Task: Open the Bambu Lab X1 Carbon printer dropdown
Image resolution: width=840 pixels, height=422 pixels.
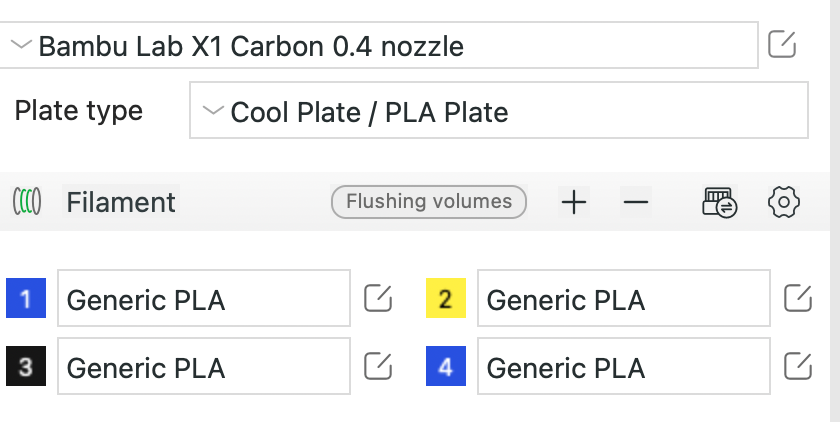Action: (x=378, y=46)
